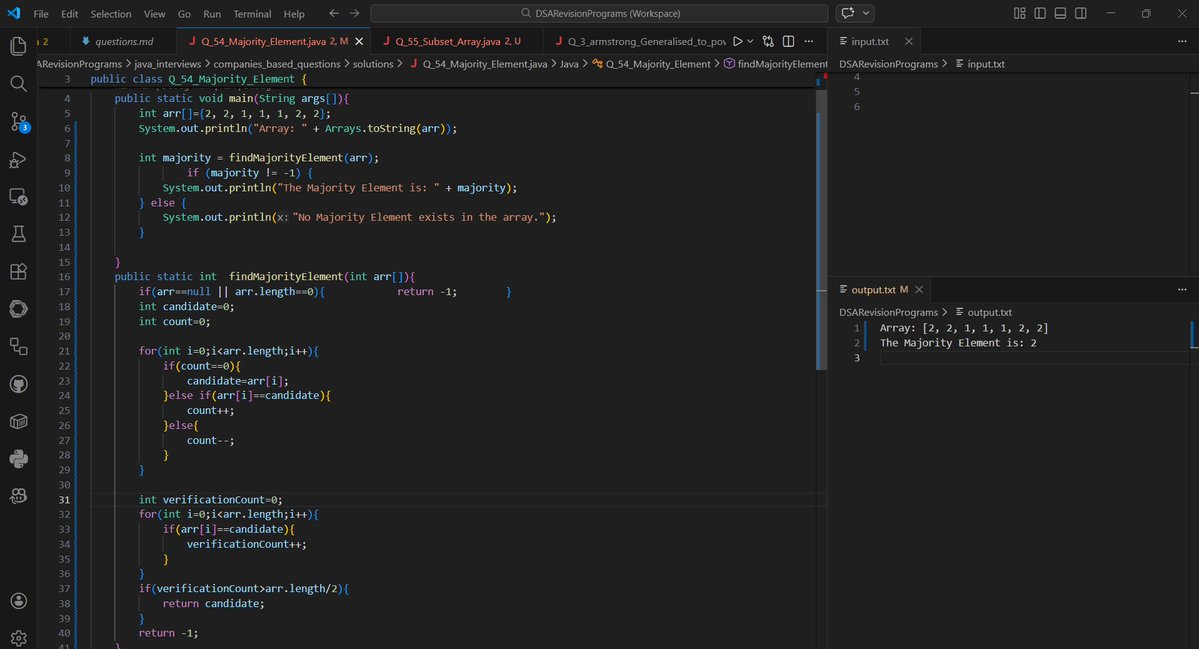Open solutions breadcrumb dropdown

(x=373, y=64)
